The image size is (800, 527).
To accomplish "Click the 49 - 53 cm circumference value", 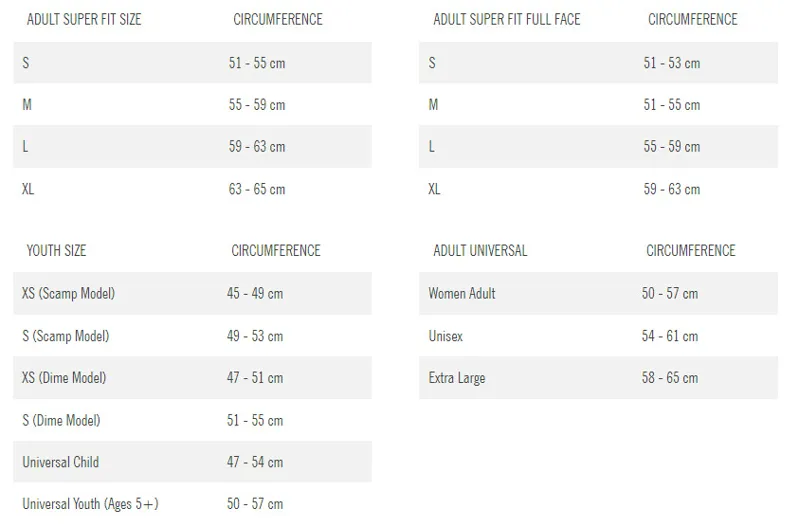I will [255, 336].
